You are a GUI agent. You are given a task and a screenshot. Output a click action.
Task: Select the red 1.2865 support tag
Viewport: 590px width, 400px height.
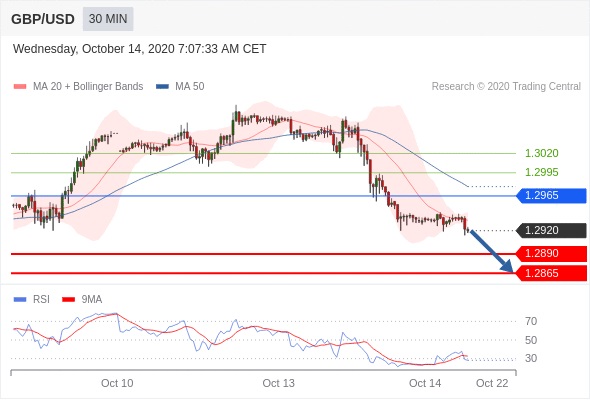(551, 273)
